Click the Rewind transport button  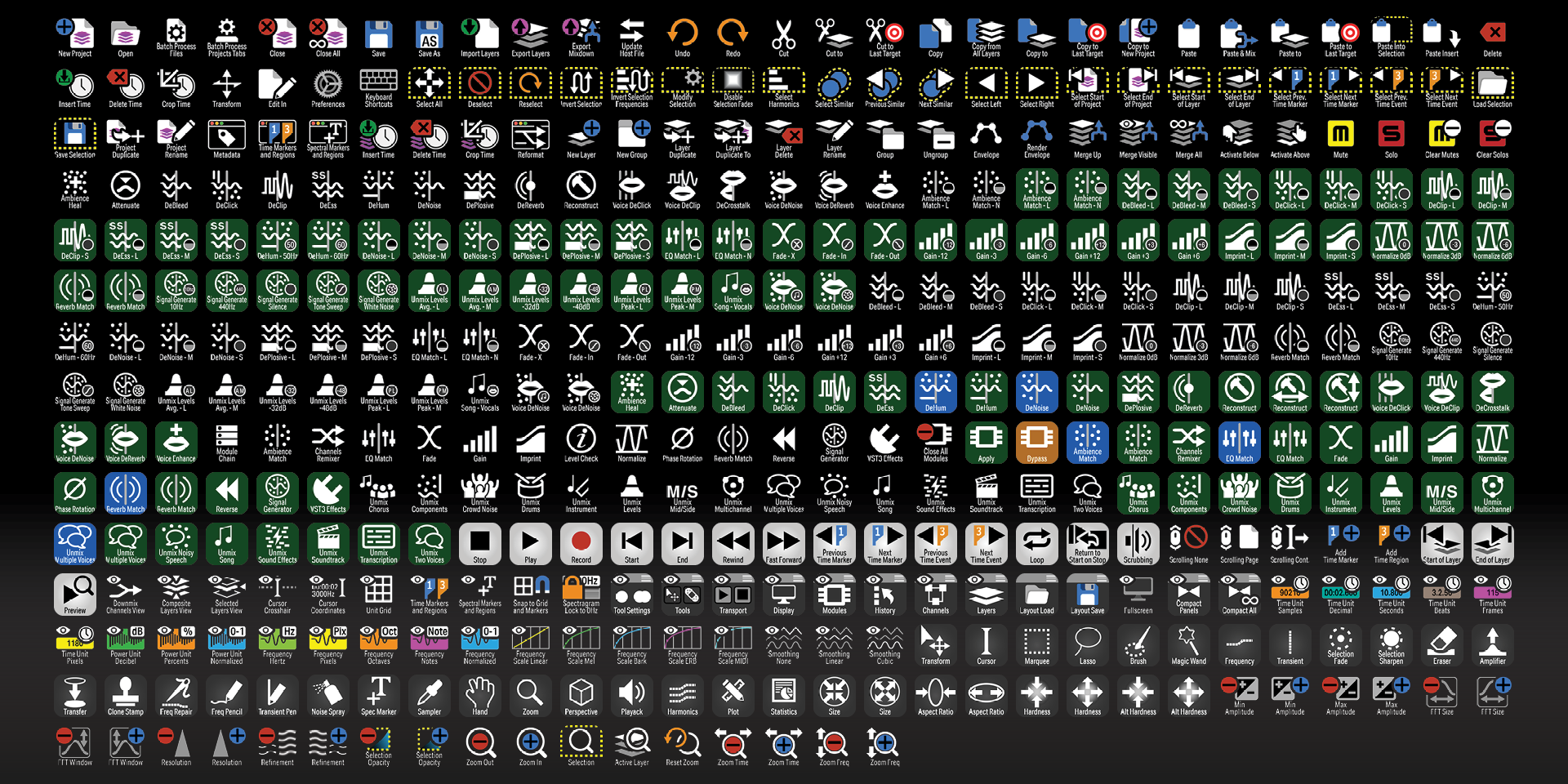[x=733, y=544]
